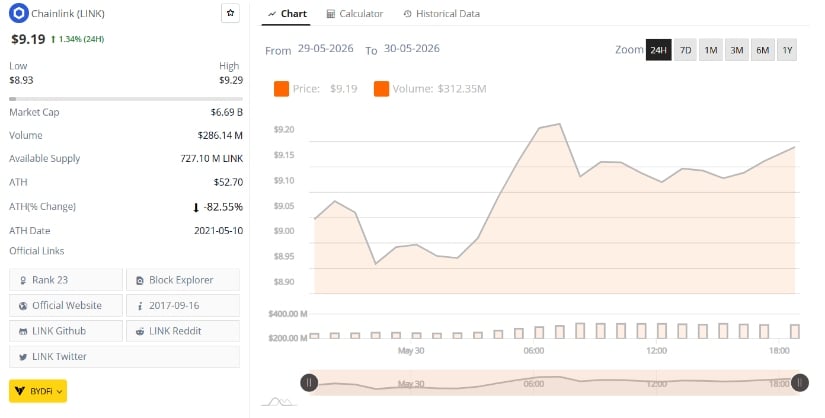Open the Rank 23 link
The width and height of the screenshot is (825, 418).
66,280
